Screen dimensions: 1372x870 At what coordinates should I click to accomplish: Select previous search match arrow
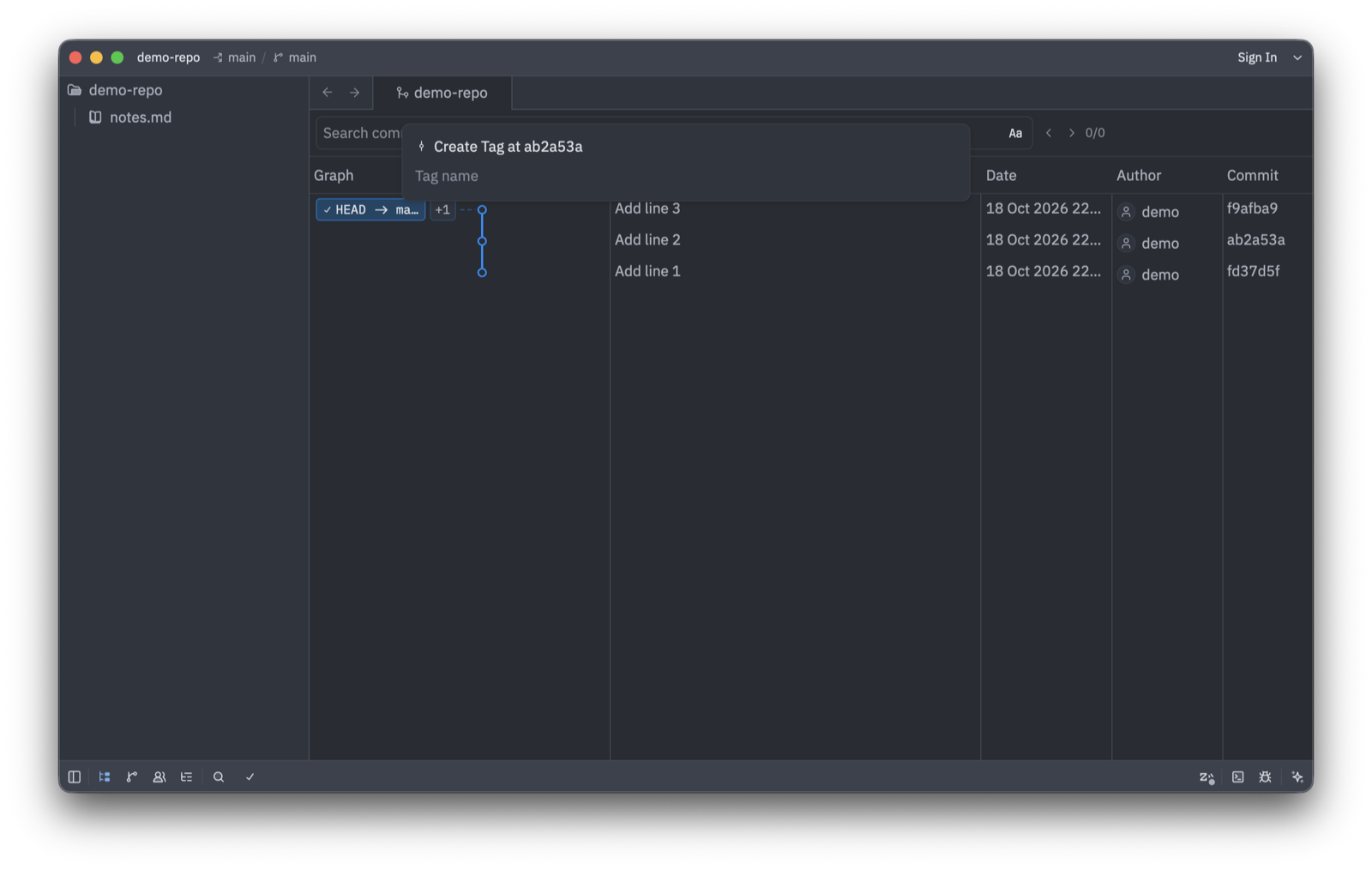pyautogui.click(x=1048, y=133)
